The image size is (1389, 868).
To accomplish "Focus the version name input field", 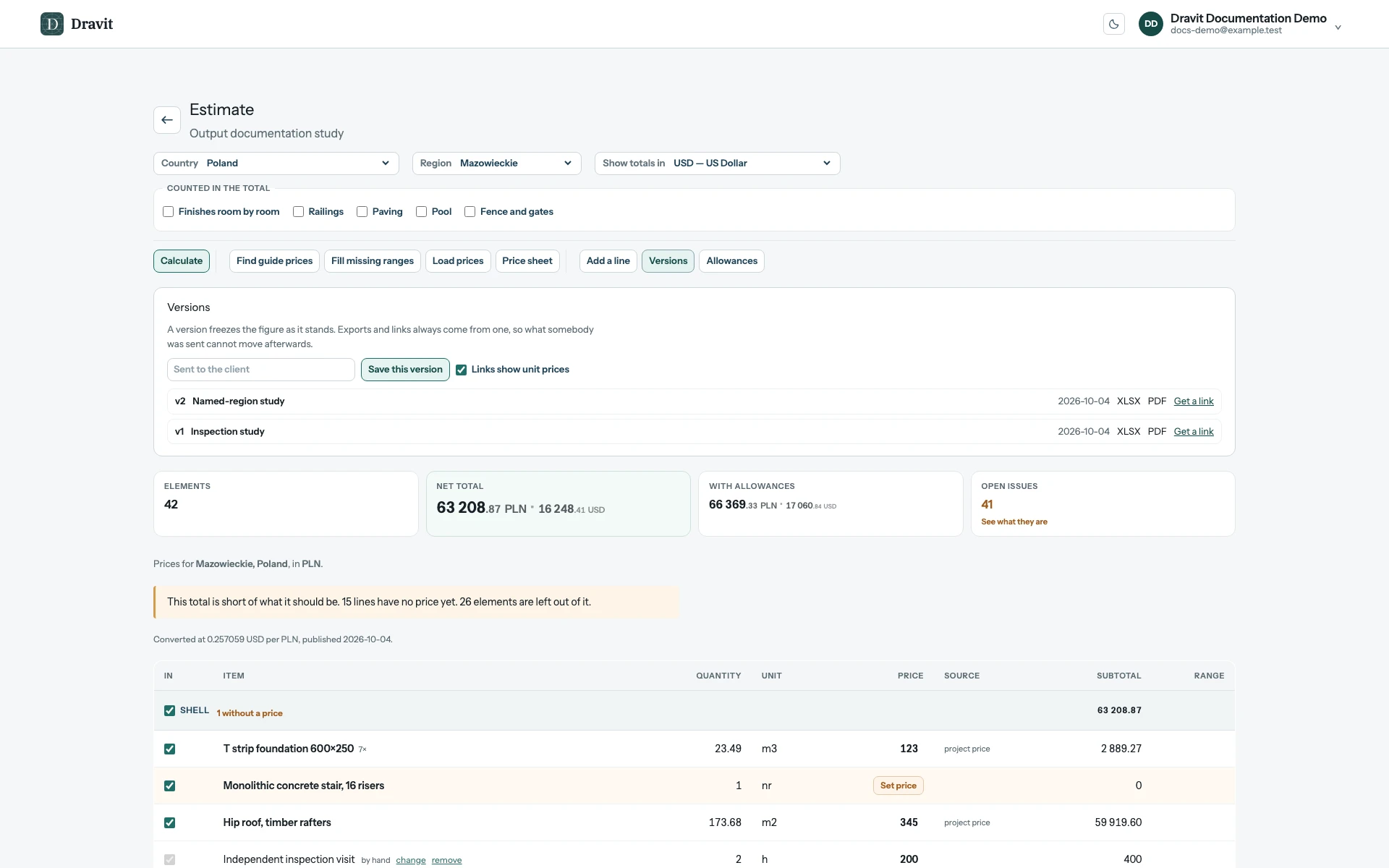I will point(261,370).
